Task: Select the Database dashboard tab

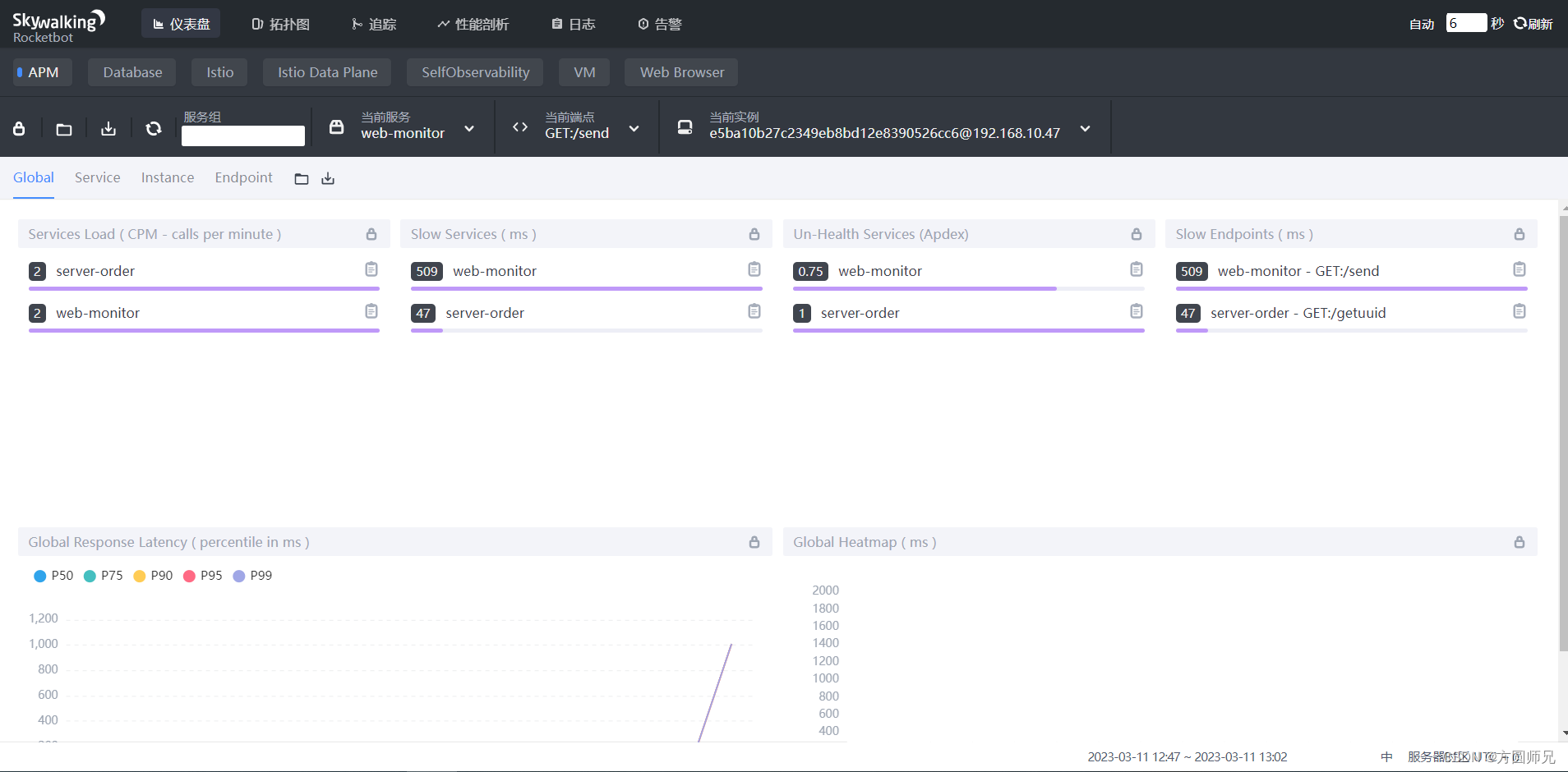Action: [x=132, y=72]
